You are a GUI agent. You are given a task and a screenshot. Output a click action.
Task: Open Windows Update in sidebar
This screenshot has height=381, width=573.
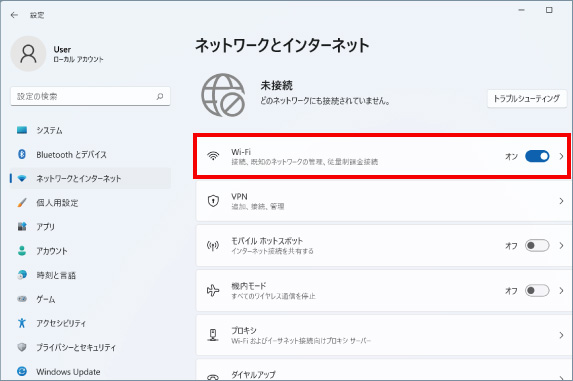coord(91,372)
